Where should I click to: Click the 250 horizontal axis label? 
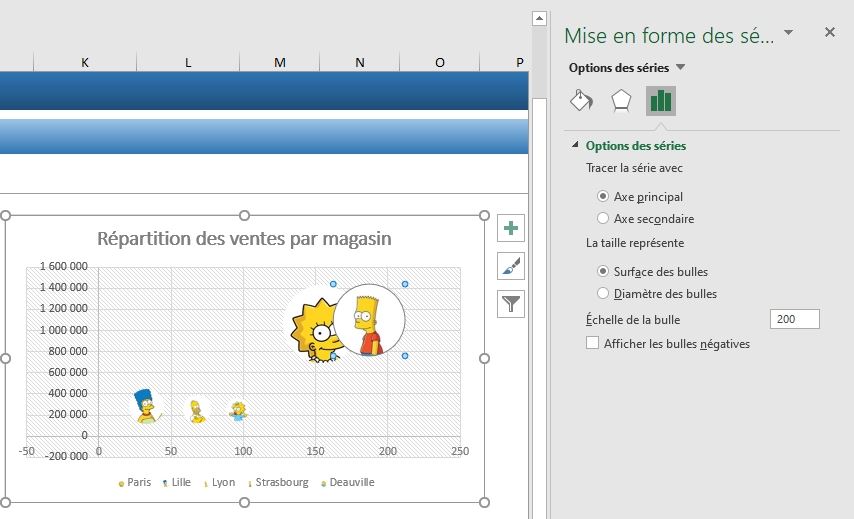[460, 451]
